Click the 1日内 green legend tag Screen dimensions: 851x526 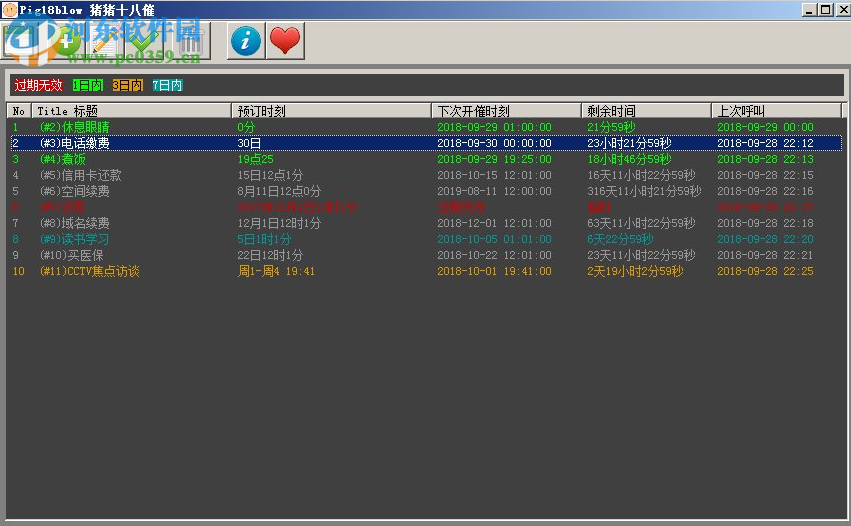88,85
